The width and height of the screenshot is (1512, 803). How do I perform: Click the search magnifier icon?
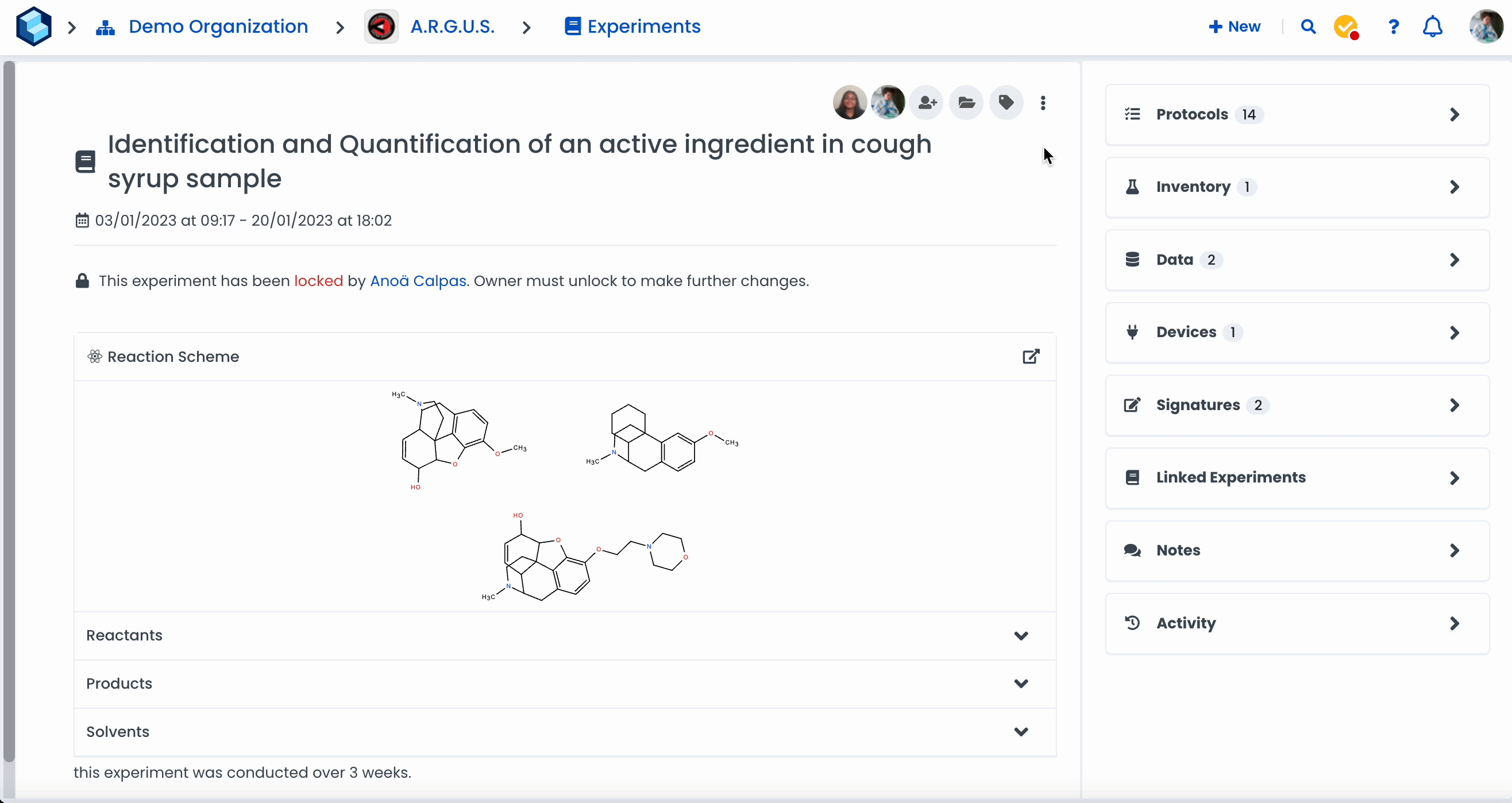pyautogui.click(x=1307, y=26)
